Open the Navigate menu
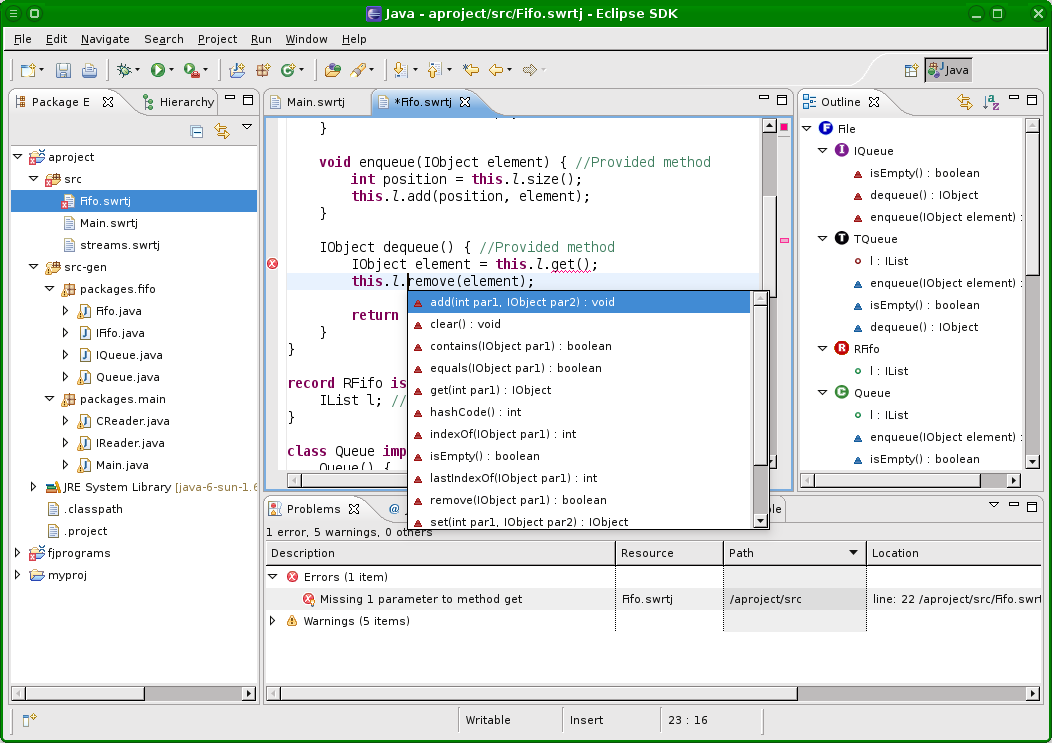The width and height of the screenshot is (1052, 743). [105, 39]
